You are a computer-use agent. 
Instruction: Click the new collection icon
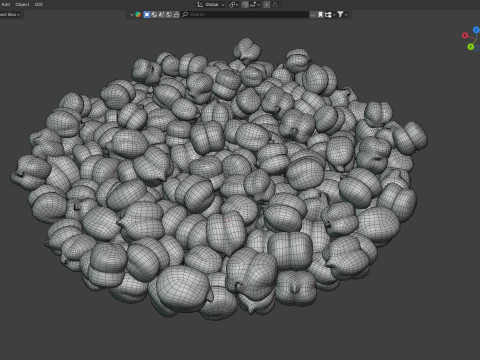328,15
